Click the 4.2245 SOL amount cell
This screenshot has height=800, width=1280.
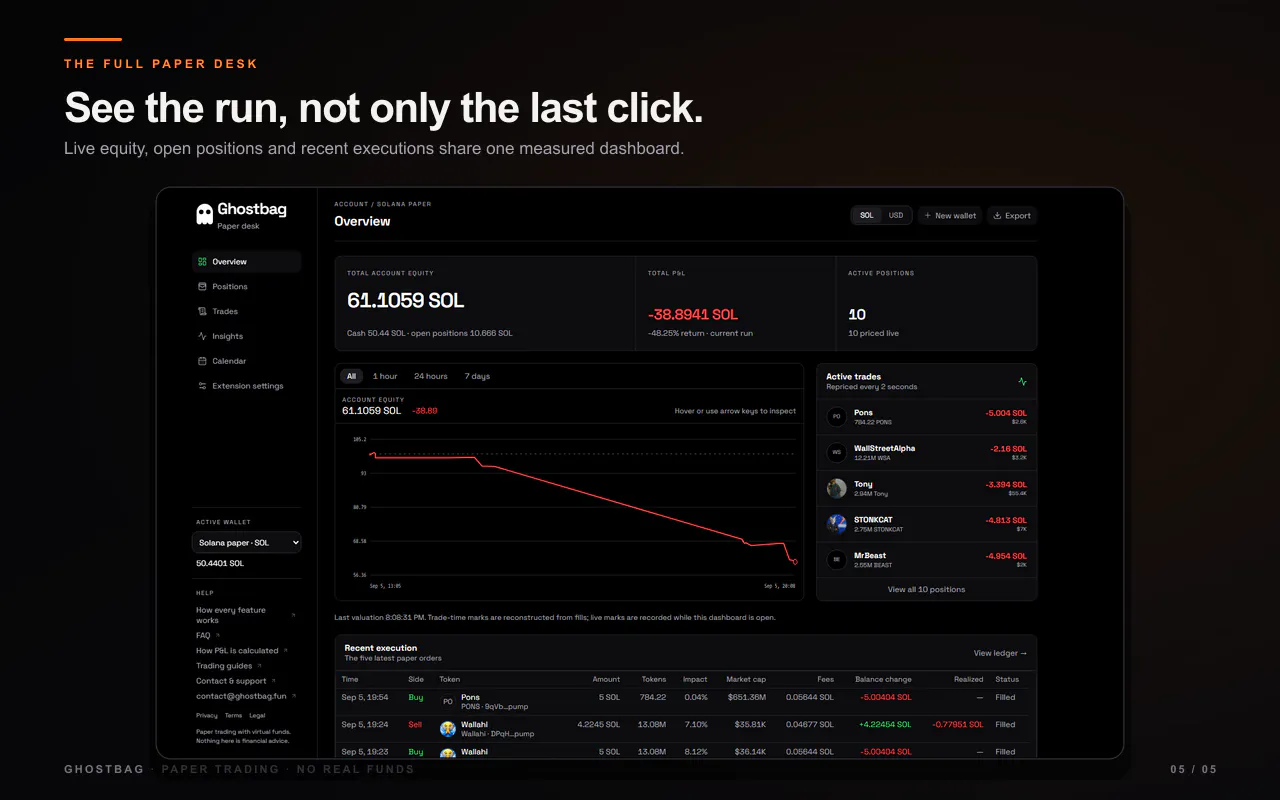(598, 725)
